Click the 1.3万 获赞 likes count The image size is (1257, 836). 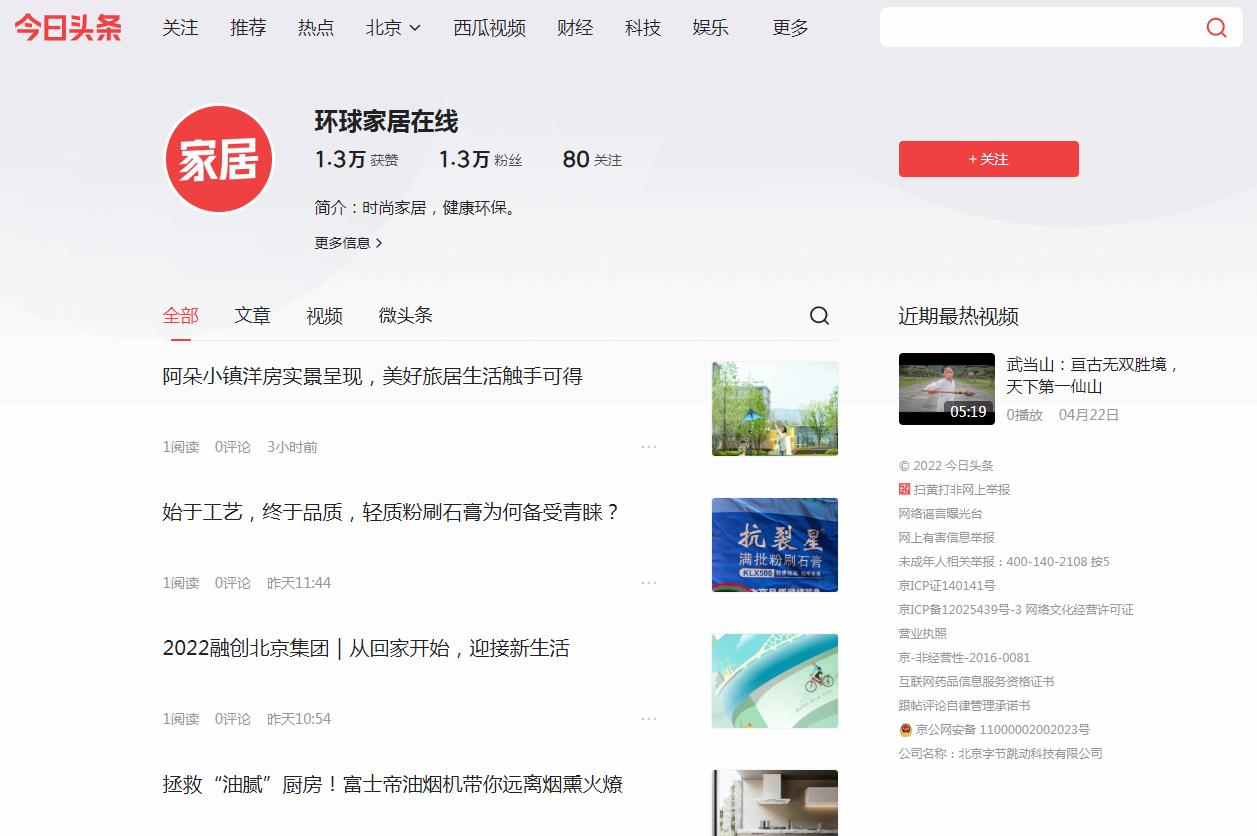tap(356, 159)
